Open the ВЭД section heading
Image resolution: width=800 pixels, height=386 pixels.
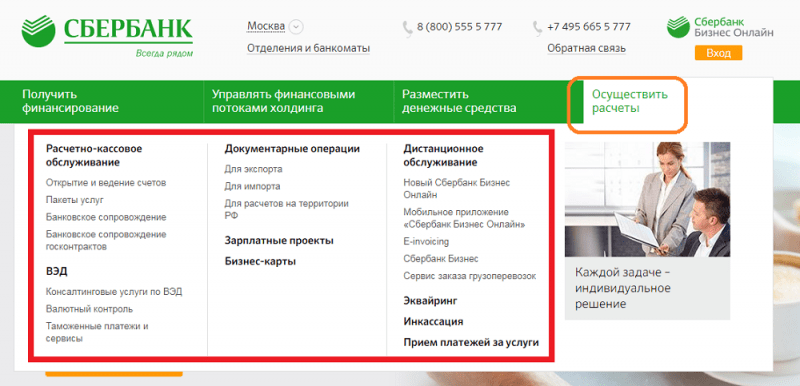coord(57,271)
